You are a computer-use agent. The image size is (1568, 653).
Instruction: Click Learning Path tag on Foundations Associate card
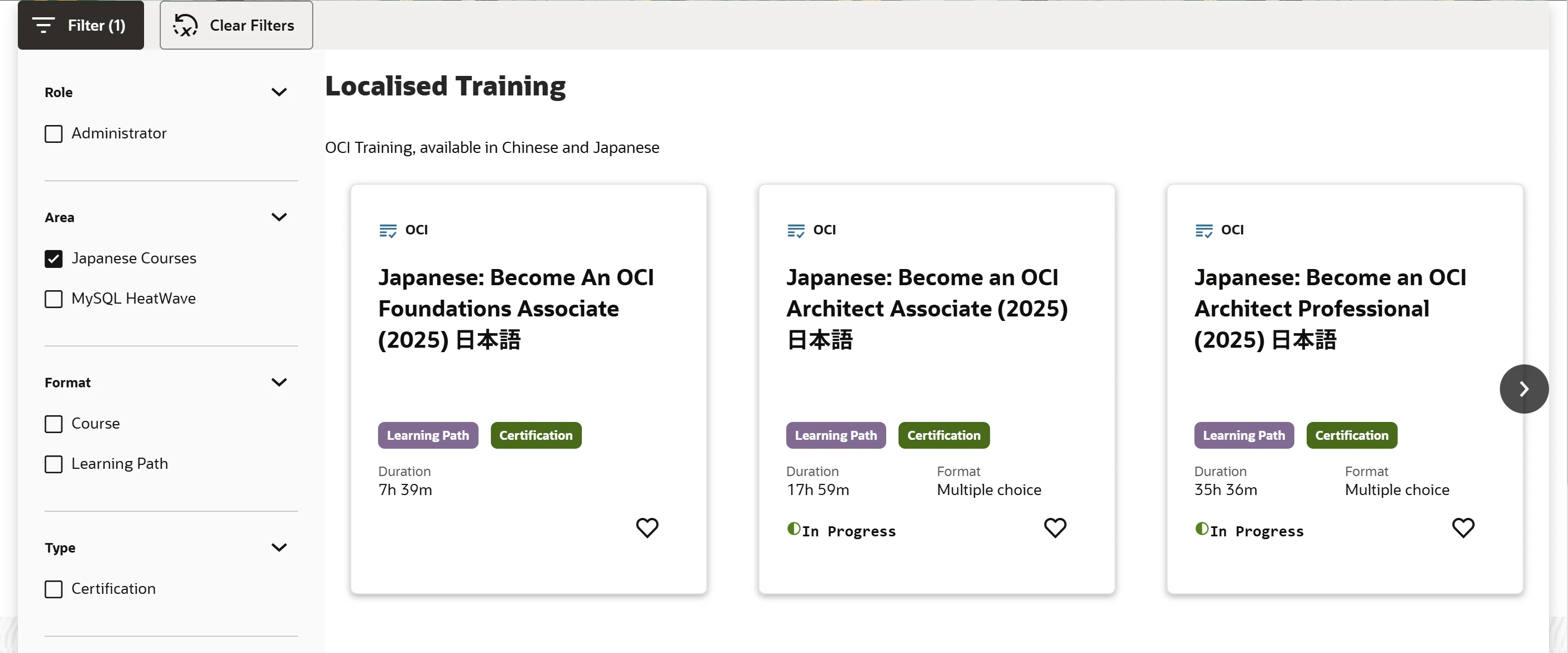[x=428, y=435]
